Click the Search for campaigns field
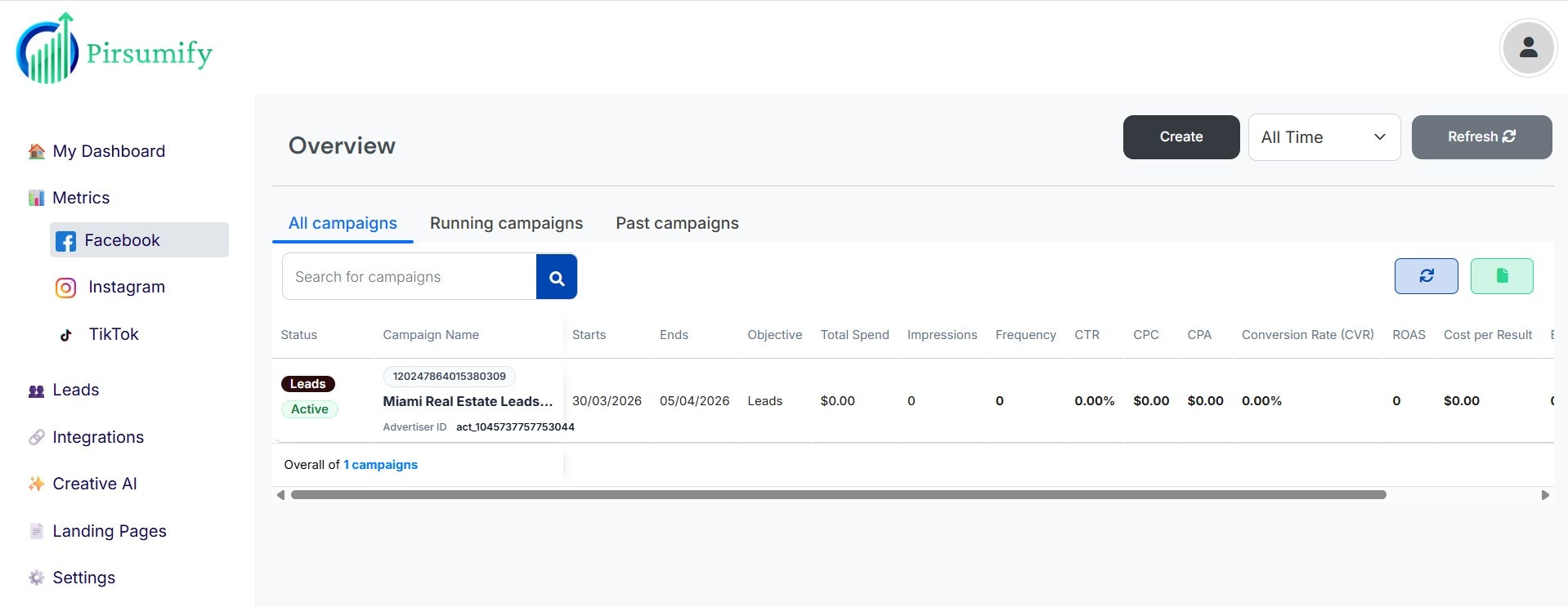 pyautogui.click(x=409, y=277)
